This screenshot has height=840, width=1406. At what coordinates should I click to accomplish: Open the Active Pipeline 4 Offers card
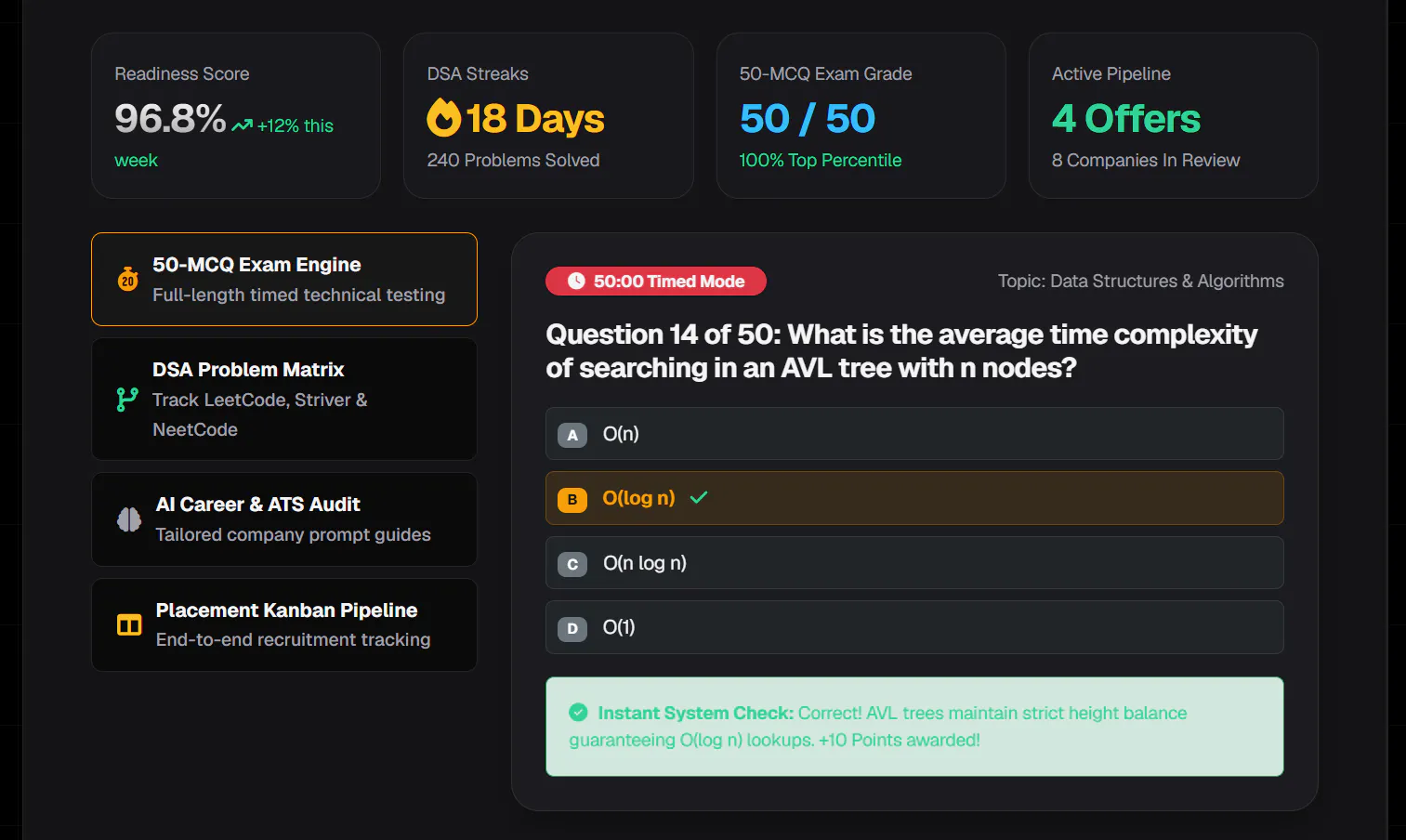click(x=1173, y=116)
